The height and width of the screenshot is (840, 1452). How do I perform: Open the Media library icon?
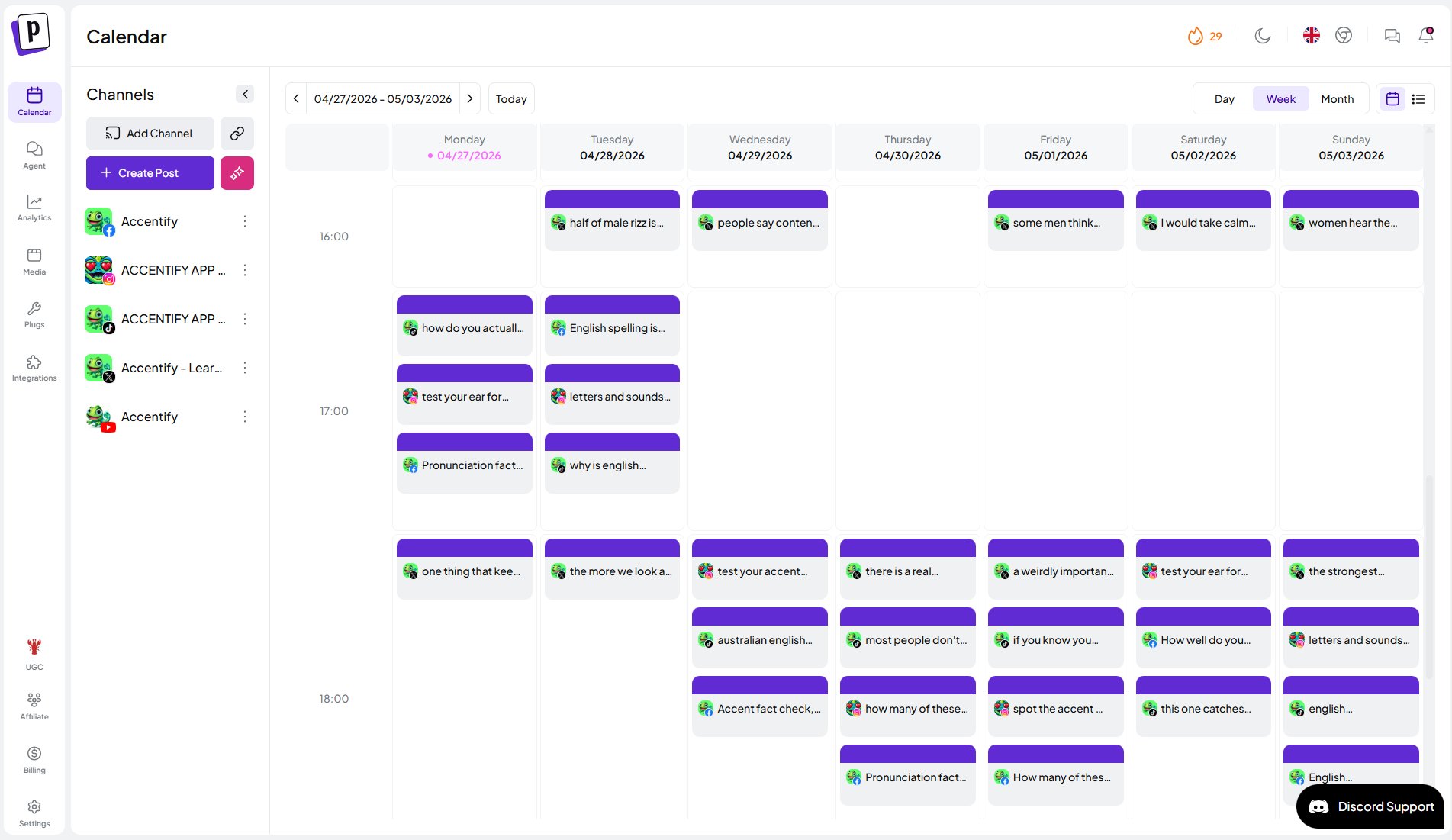pyautogui.click(x=34, y=261)
